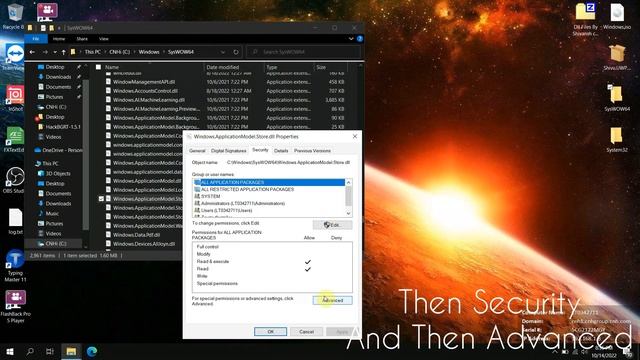
Task: Open the View ribbon tab
Action: [x=104, y=39]
